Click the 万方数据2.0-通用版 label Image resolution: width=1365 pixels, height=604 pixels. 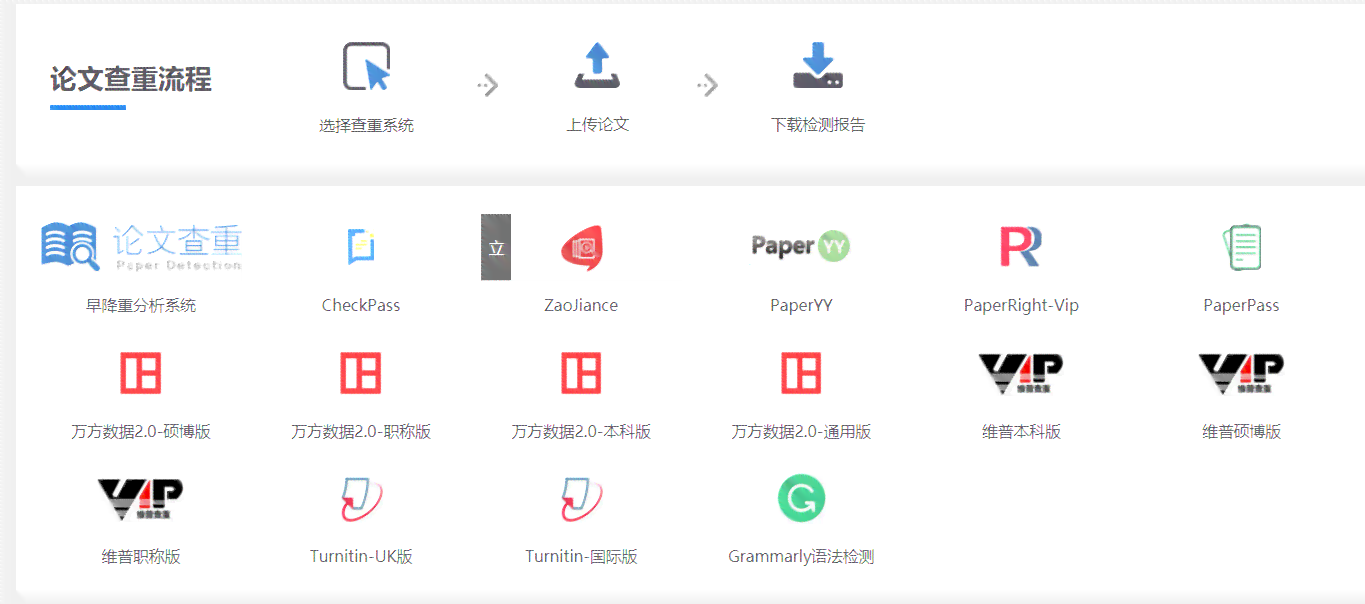point(801,432)
